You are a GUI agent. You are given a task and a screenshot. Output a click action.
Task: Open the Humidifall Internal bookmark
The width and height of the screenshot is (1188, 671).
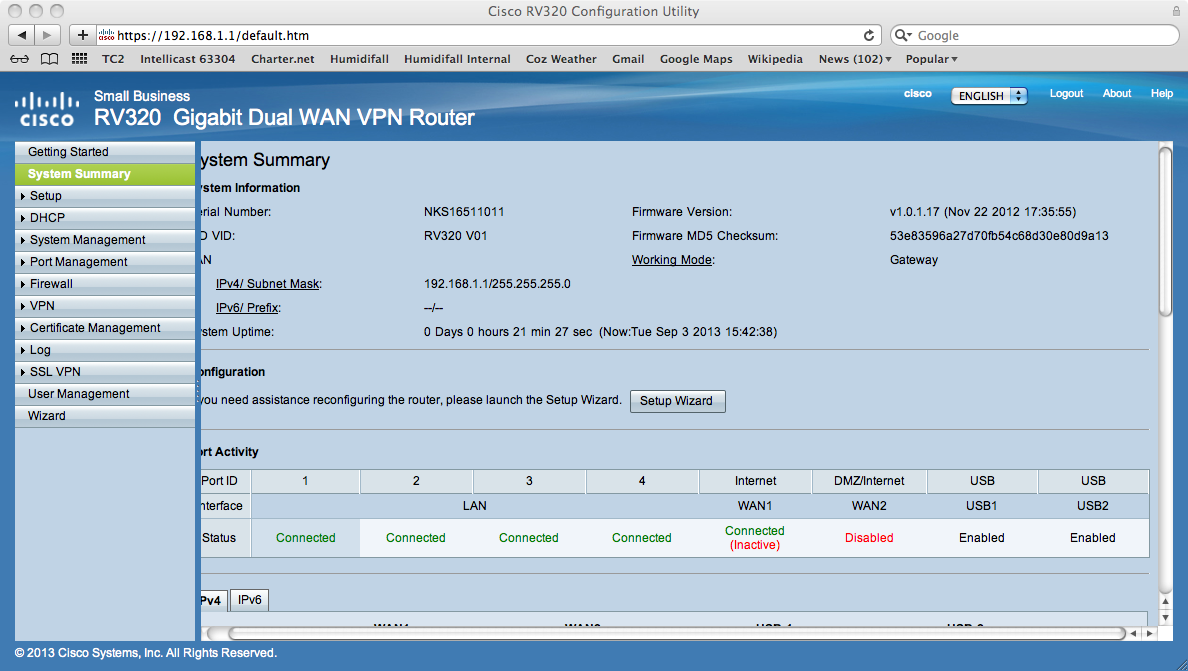tap(457, 59)
